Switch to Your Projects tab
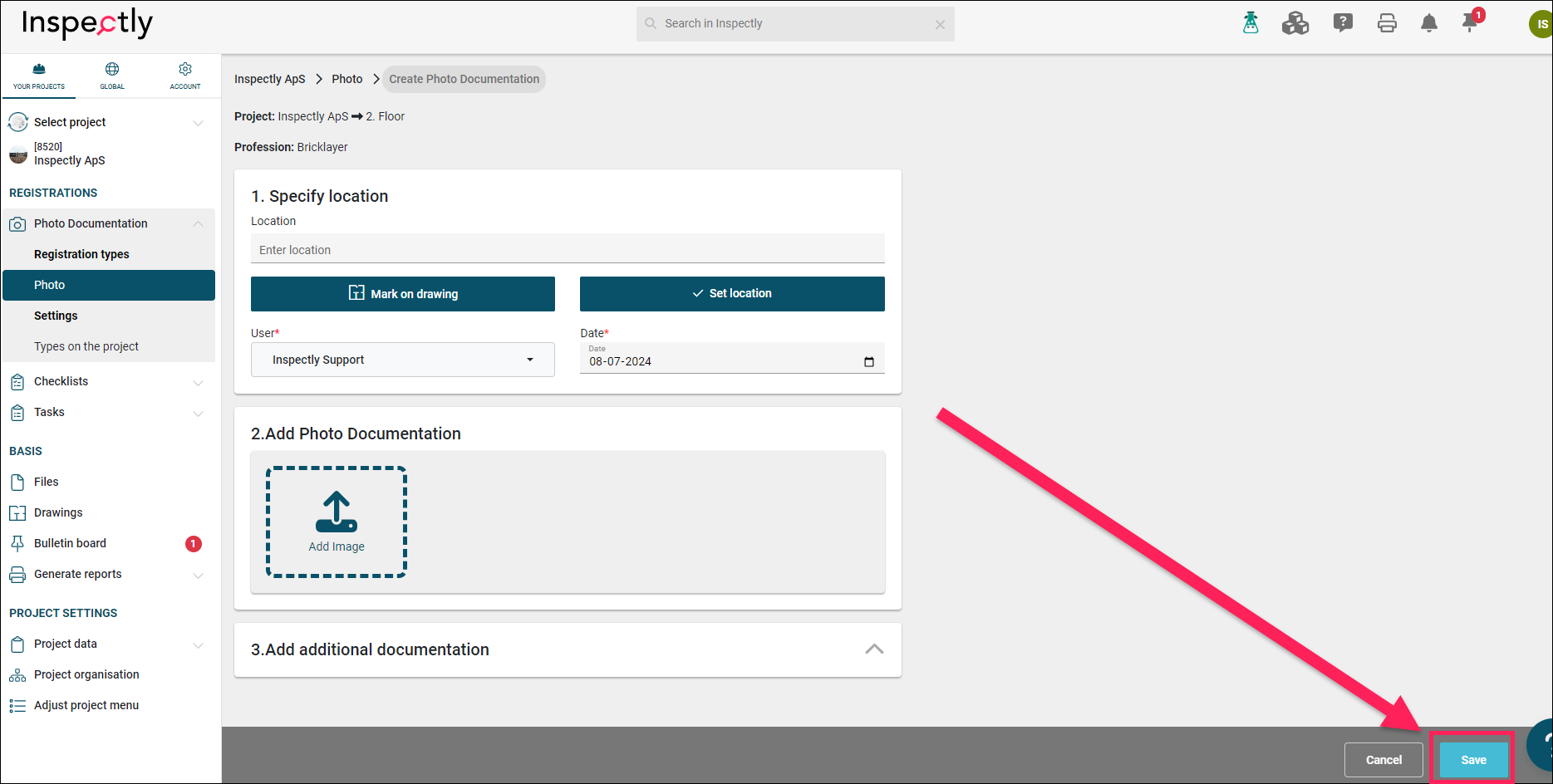Viewport: 1553px width, 784px height. point(39,76)
